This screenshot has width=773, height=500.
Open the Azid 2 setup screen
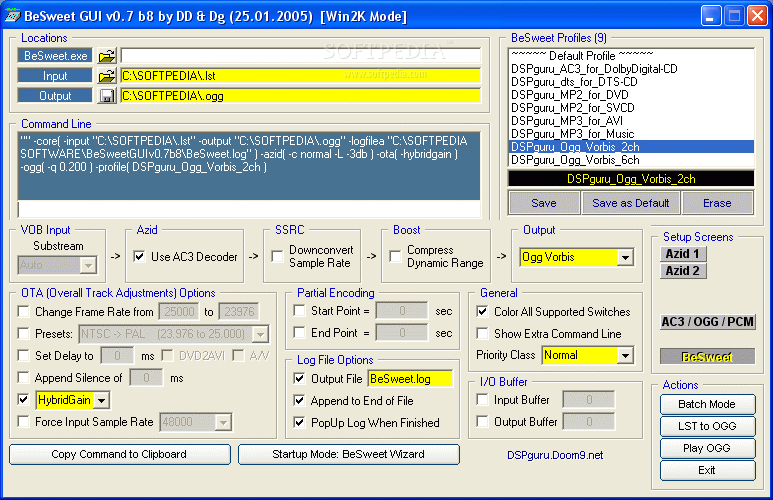683,271
